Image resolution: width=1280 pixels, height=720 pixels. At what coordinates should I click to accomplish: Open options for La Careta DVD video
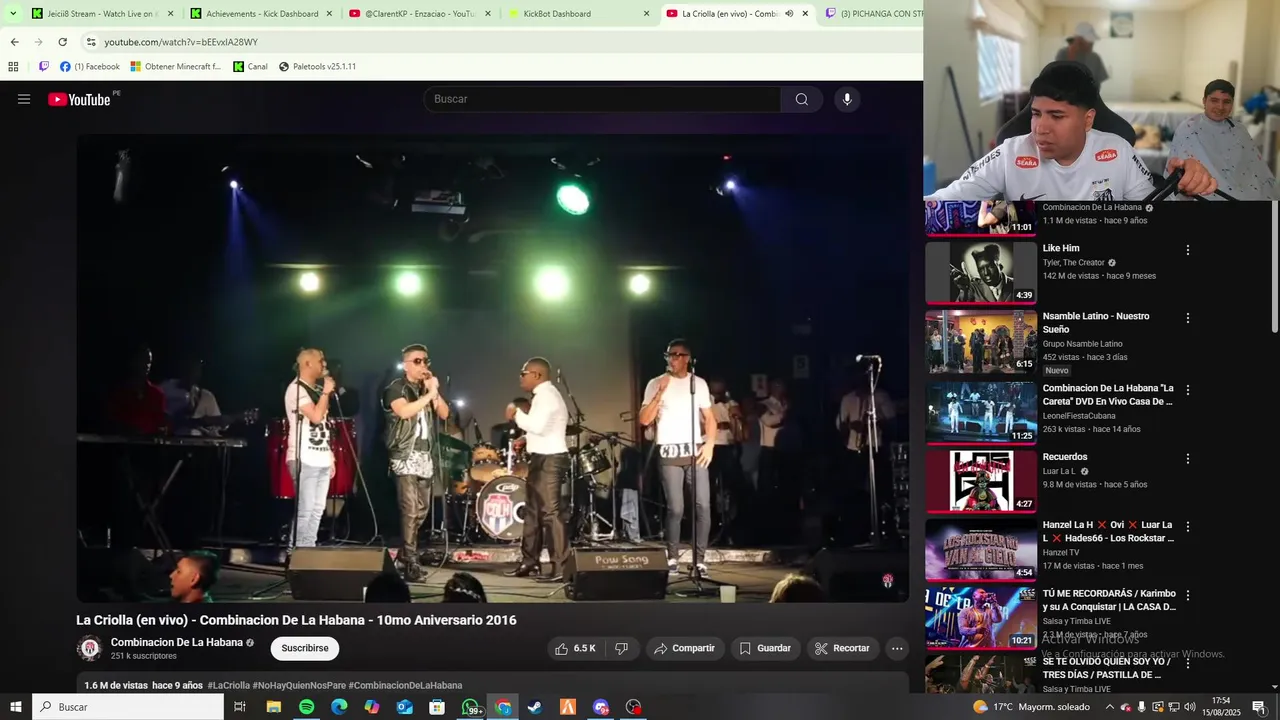(1188, 389)
